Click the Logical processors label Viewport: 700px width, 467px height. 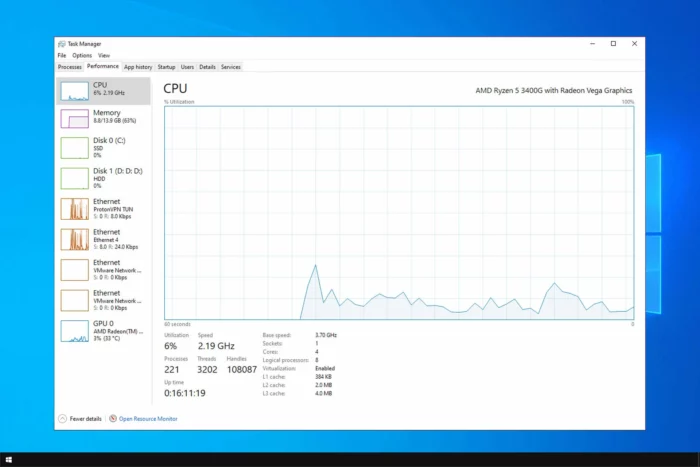(x=286, y=360)
